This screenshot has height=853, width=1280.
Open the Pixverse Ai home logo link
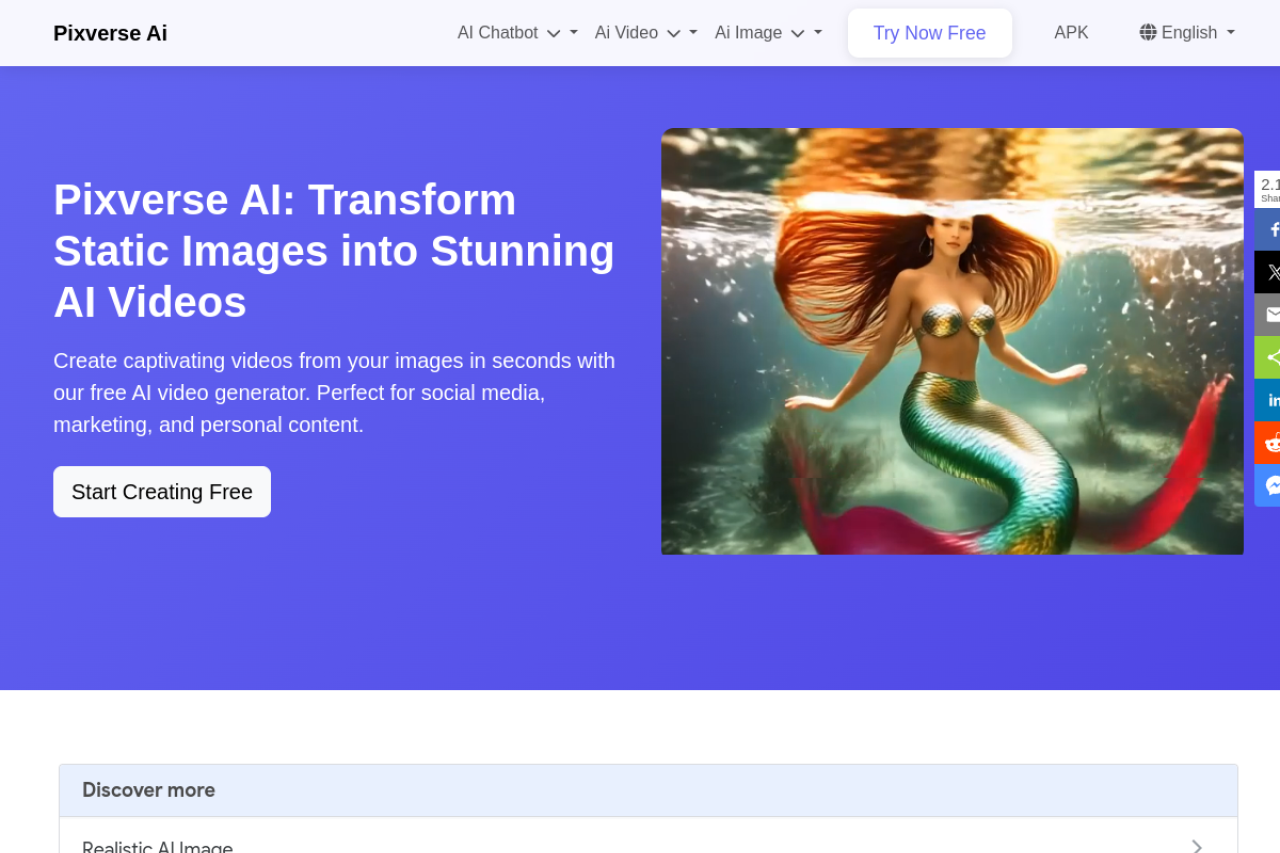pos(110,33)
